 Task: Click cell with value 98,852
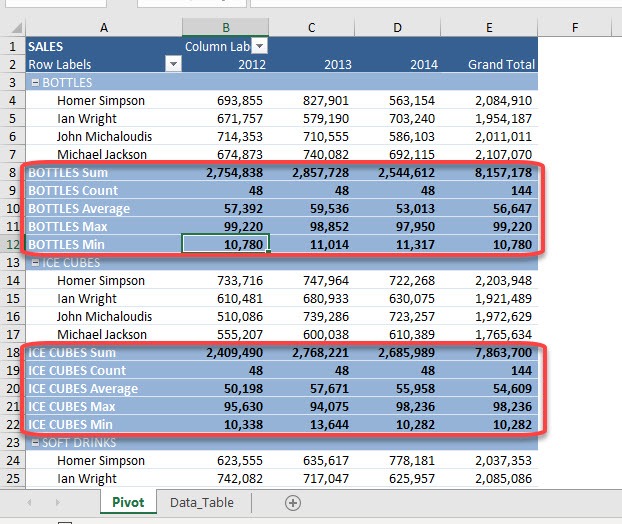311,226
